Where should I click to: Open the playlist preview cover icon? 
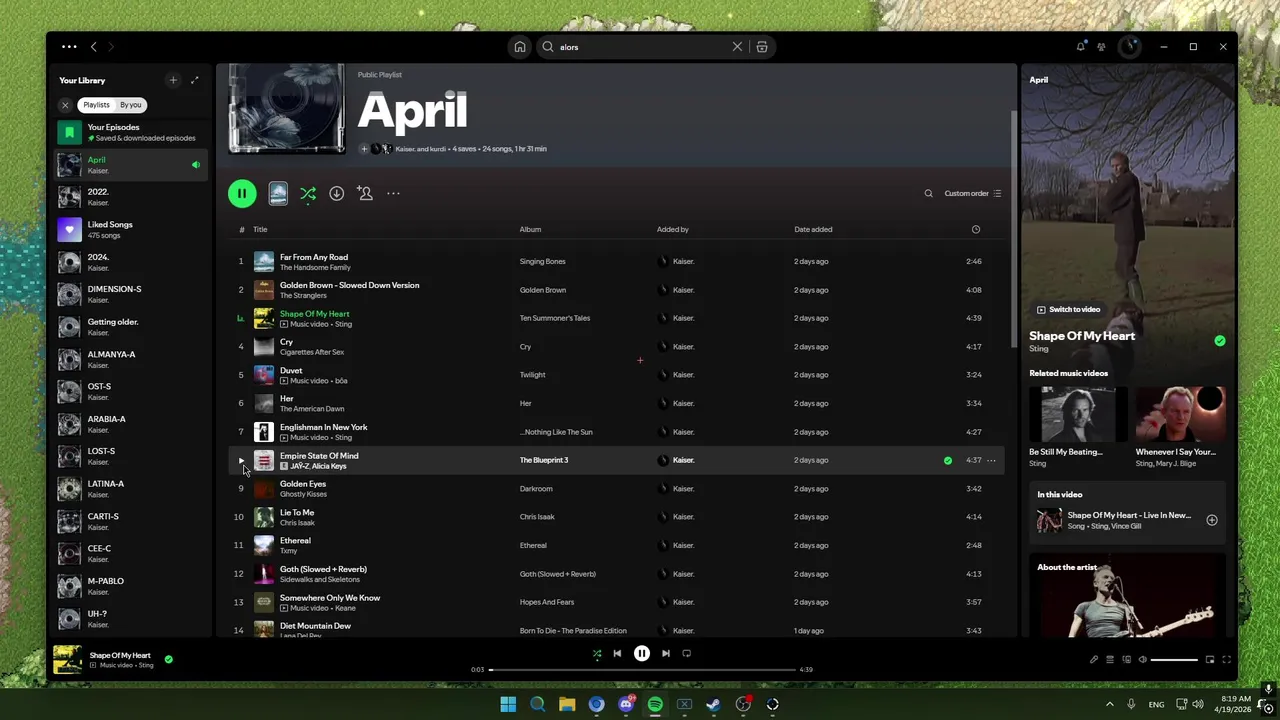click(x=278, y=194)
